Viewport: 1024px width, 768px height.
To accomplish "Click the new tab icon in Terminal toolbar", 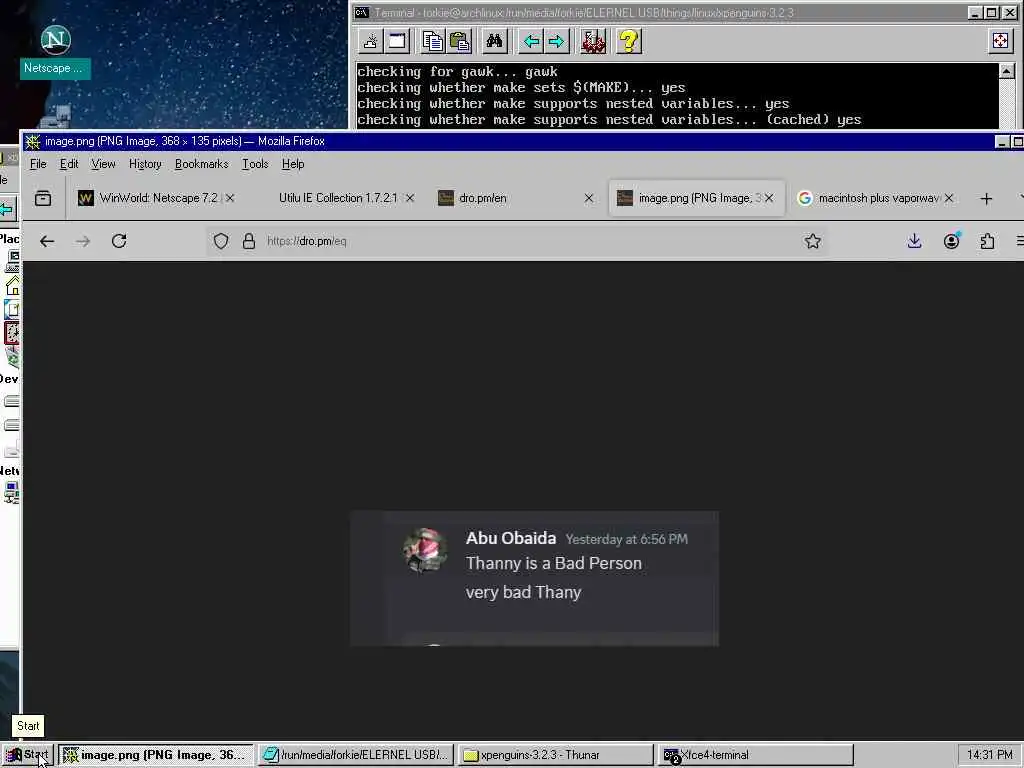I will coord(371,42).
